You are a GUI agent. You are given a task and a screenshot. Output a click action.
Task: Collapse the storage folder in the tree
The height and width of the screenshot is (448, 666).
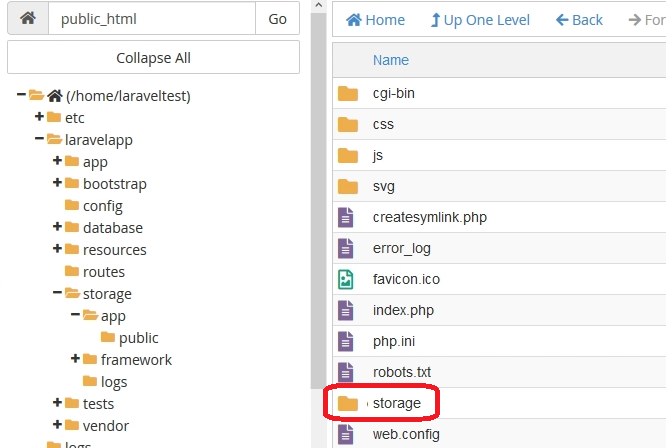(x=57, y=293)
